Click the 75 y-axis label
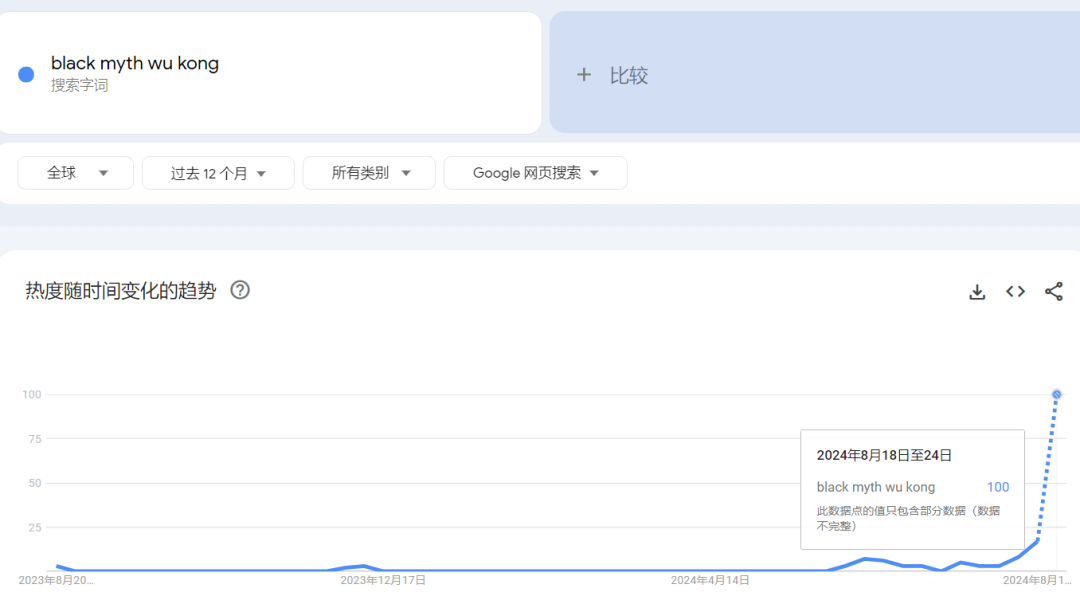Image resolution: width=1080 pixels, height=600 pixels. 34,439
